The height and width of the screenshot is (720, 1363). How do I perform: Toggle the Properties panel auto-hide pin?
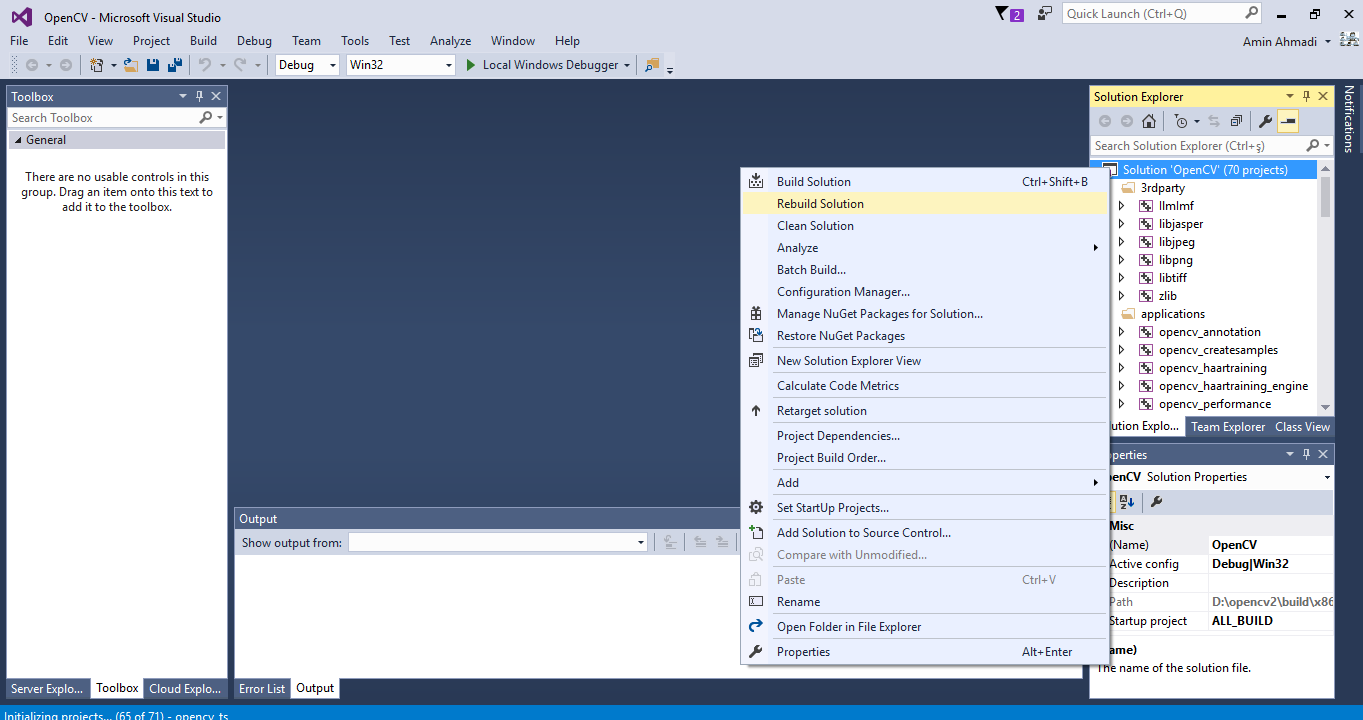coord(1306,454)
